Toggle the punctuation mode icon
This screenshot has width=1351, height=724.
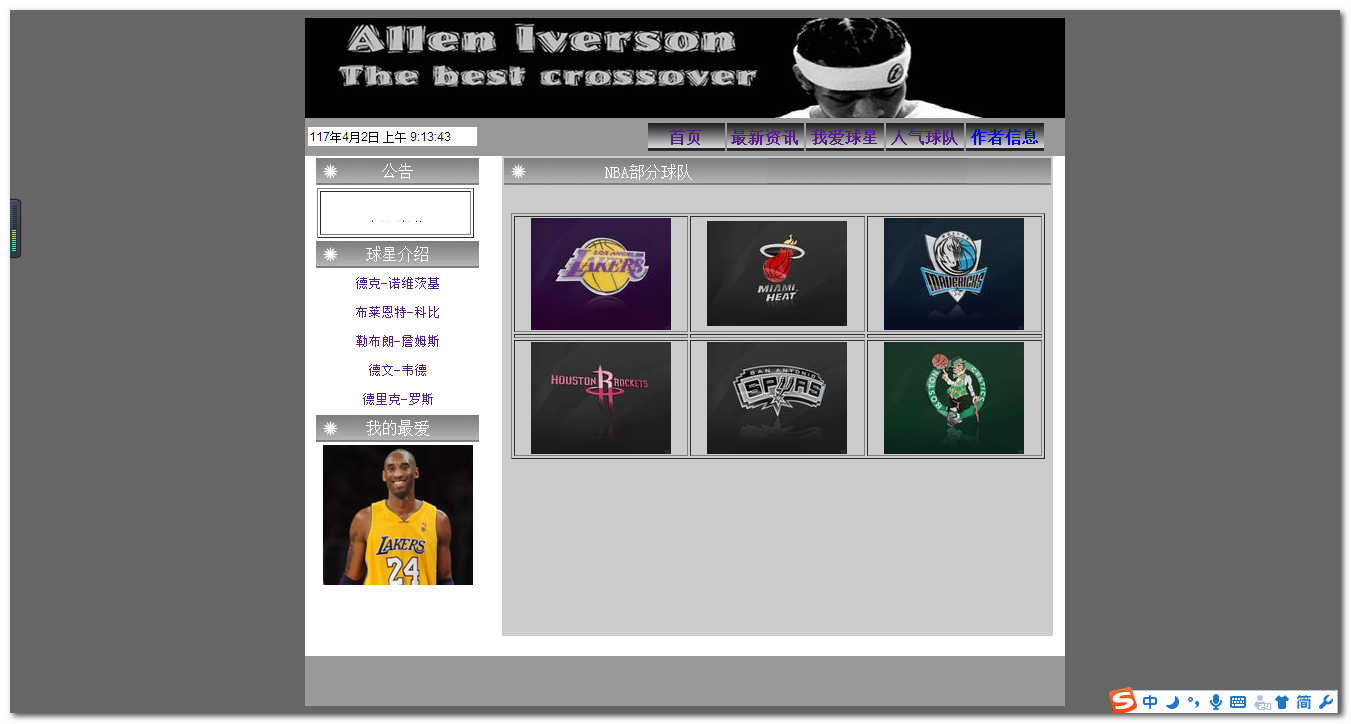(1193, 702)
